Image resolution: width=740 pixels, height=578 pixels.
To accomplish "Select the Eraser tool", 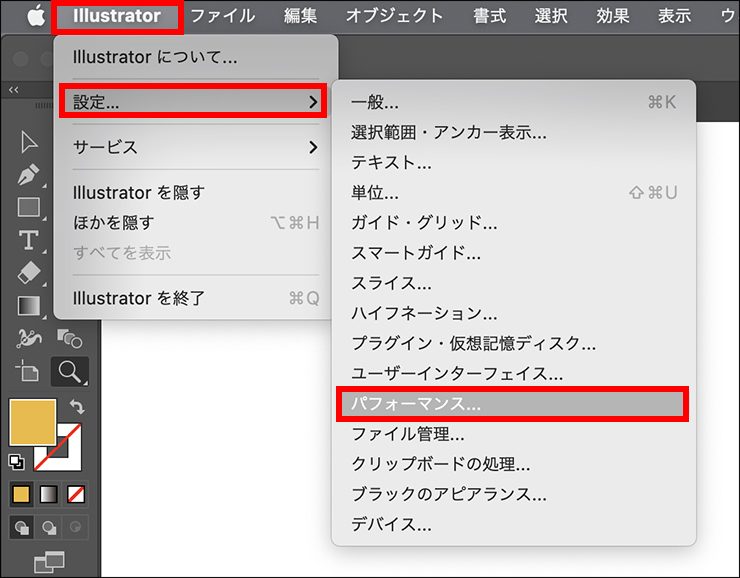I will pyautogui.click(x=29, y=272).
